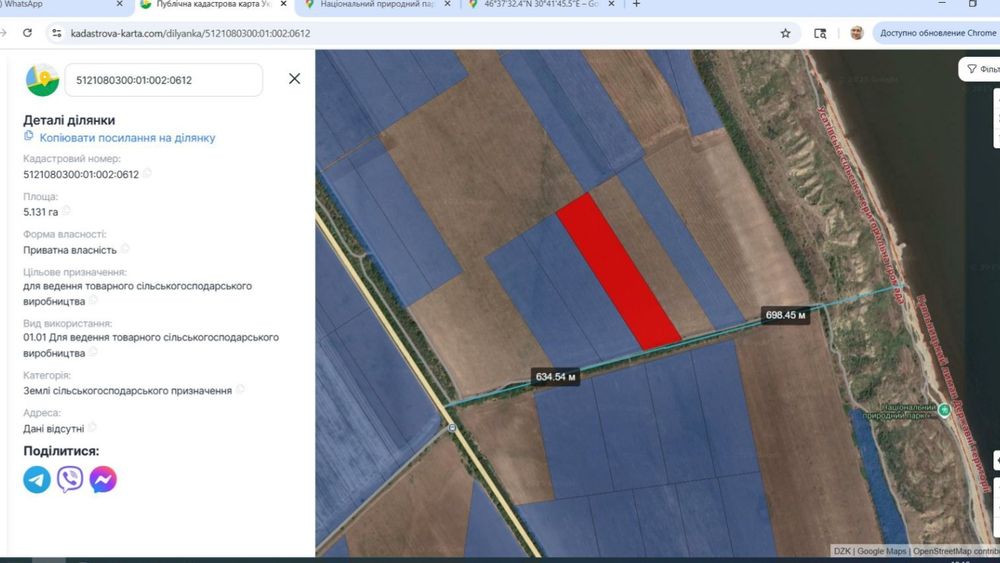The height and width of the screenshot is (563, 1000).
Task: Select the text 5121080300:01:002:0612 under Кадастровий номер
Action: coord(81,174)
